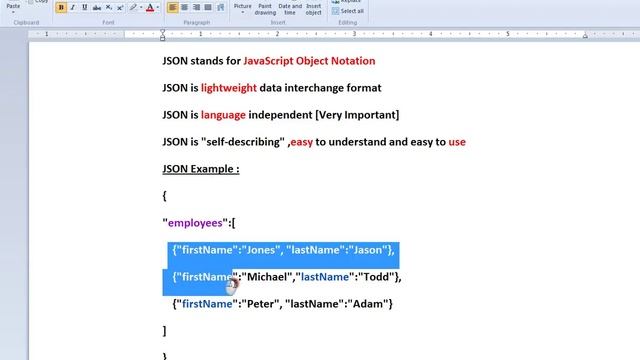Open the Paragraph settings dialog icon
The image size is (640, 360).
(x=221, y=7)
